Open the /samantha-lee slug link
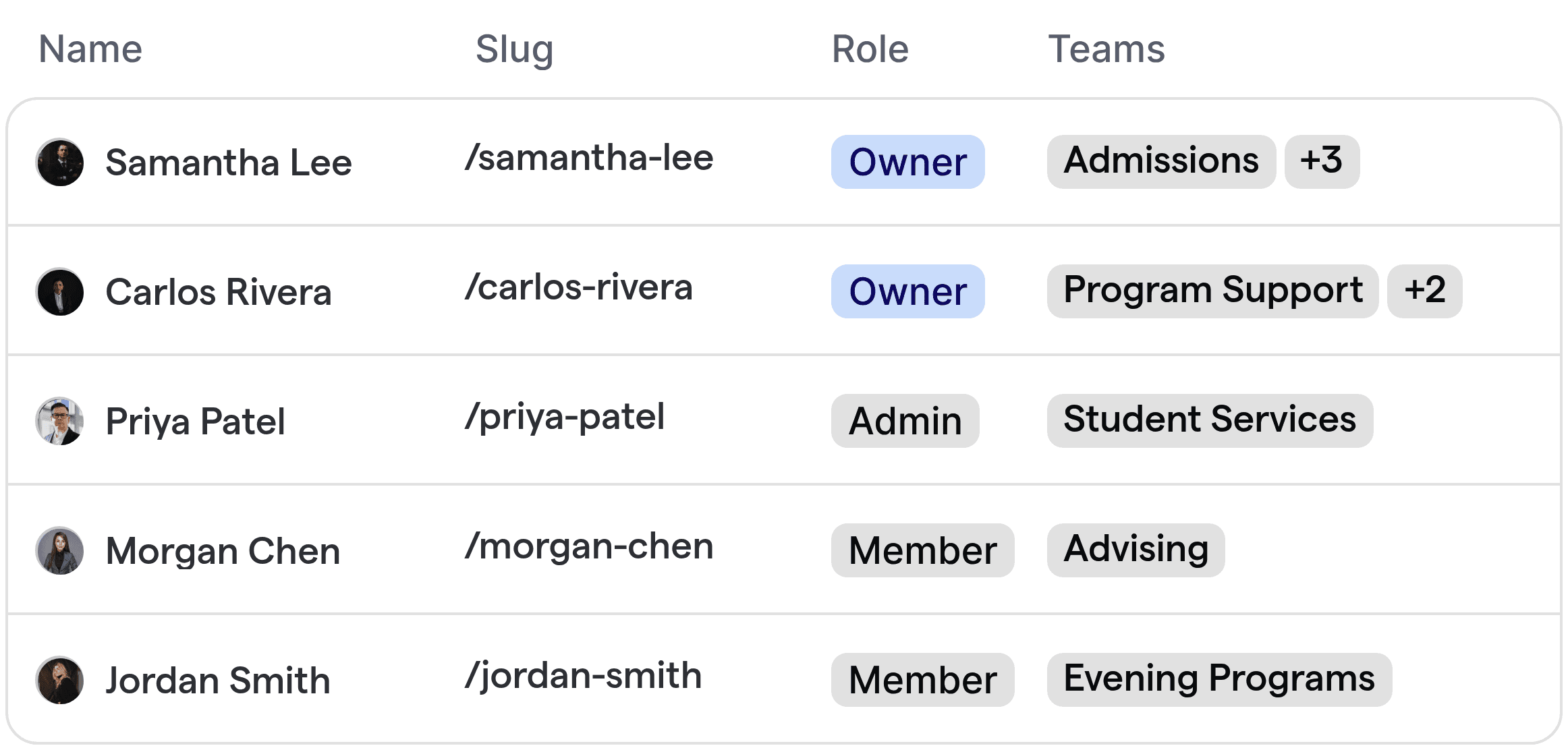This screenshot has height=750, width=1568. coord(589,158)
